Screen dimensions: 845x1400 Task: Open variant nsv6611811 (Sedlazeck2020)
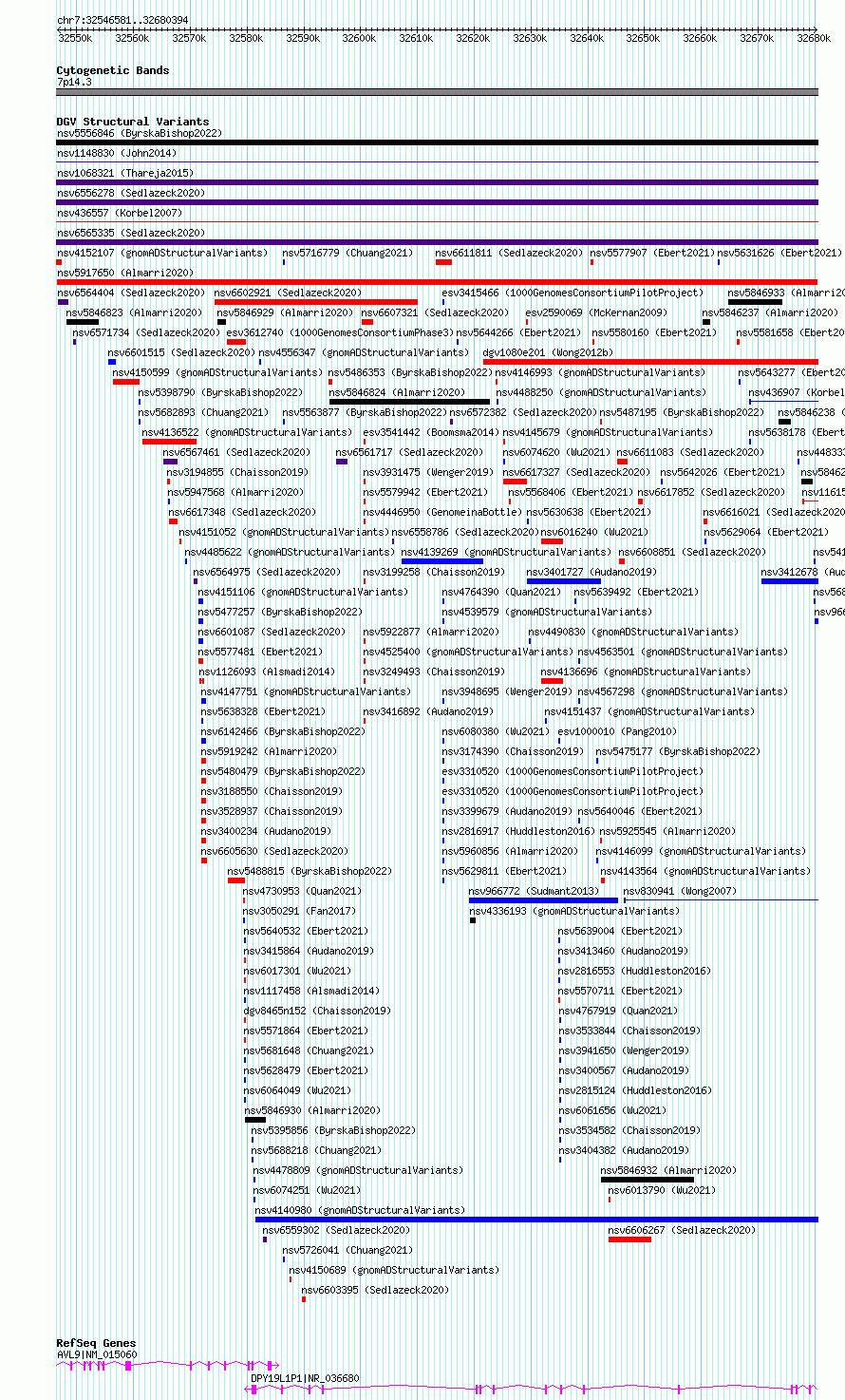click(x=510, y=253)
